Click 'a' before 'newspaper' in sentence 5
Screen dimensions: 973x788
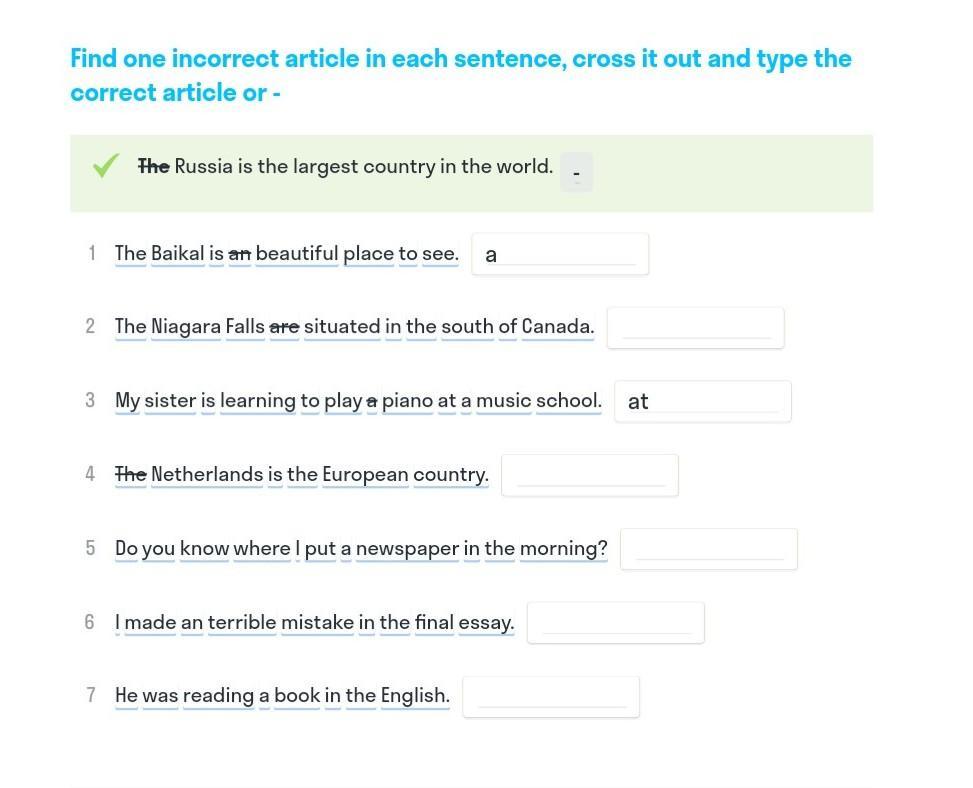346,548
